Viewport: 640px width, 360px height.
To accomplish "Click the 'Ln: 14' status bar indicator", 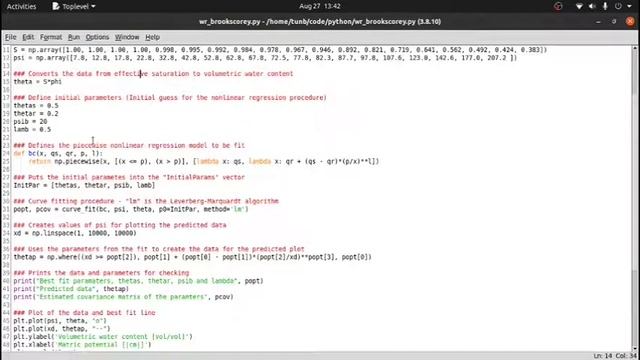I will [603, 356].
